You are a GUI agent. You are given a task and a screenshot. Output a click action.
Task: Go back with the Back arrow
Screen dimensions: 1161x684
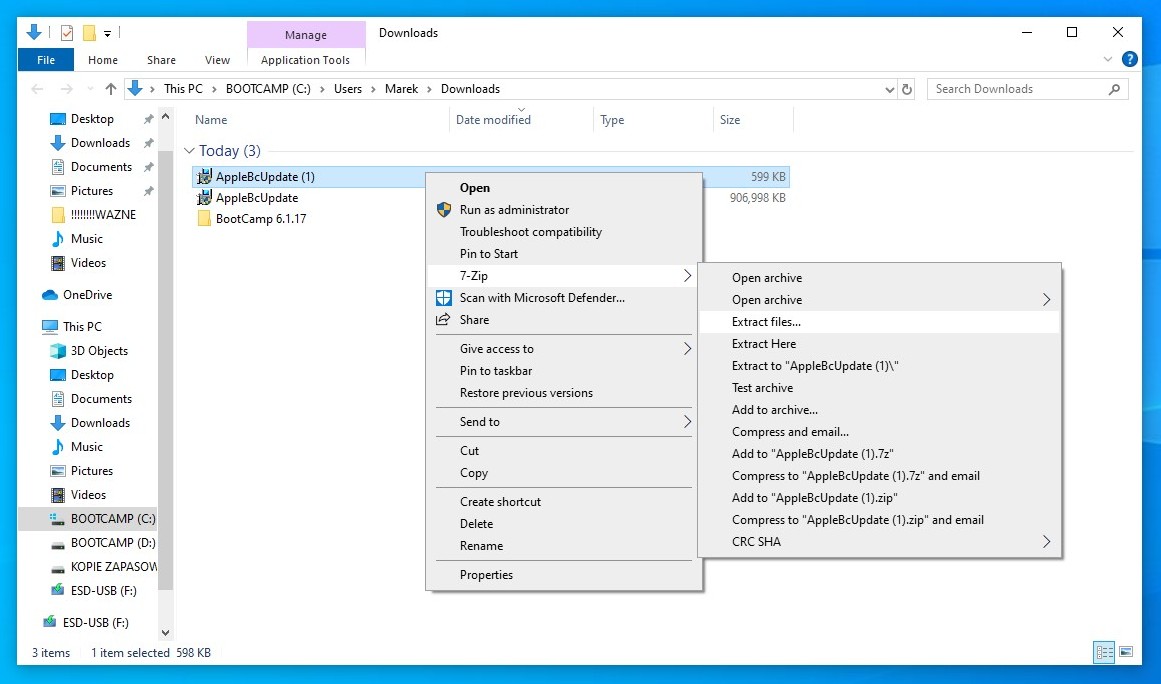click(37, 89)
